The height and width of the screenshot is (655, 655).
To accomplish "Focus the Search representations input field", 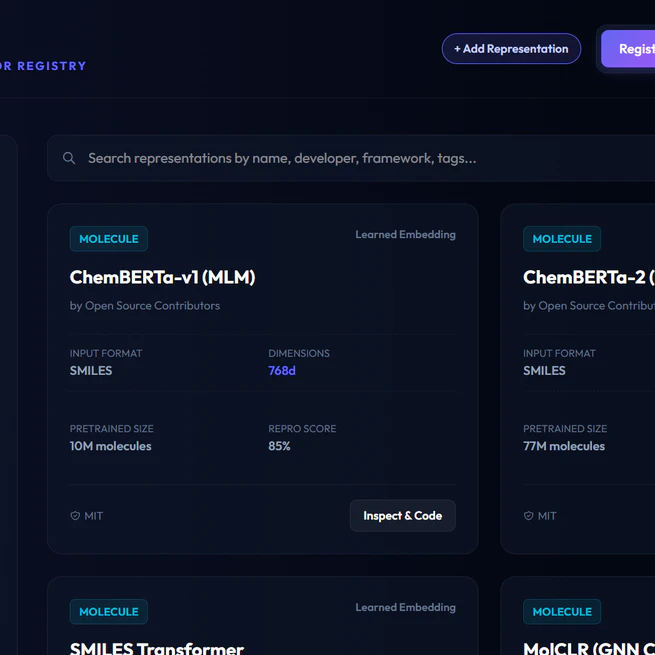I will [351, 158].
